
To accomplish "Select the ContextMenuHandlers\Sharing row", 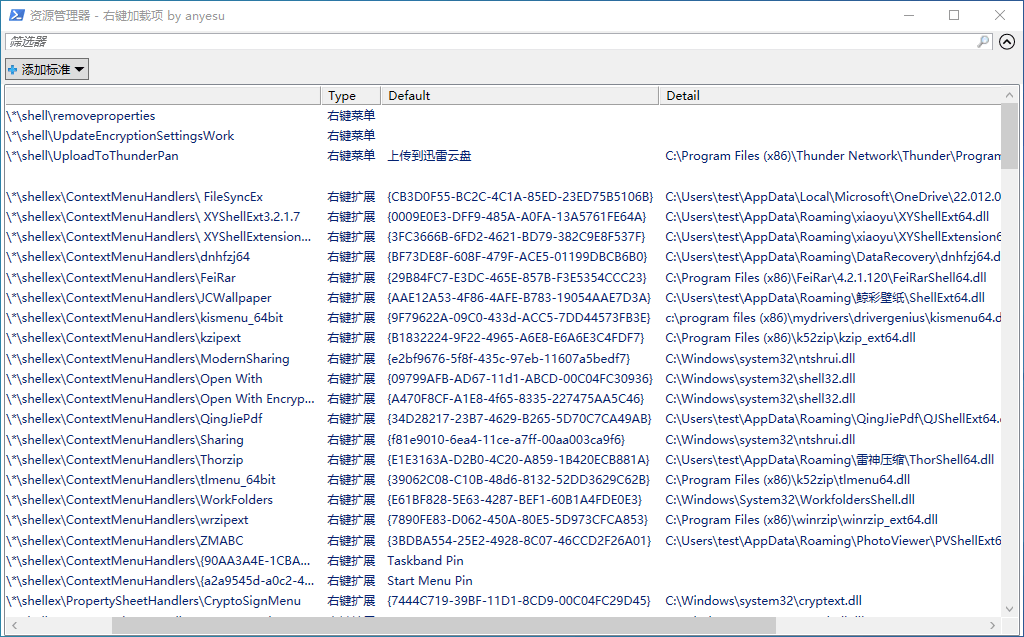I will (503, 440).
